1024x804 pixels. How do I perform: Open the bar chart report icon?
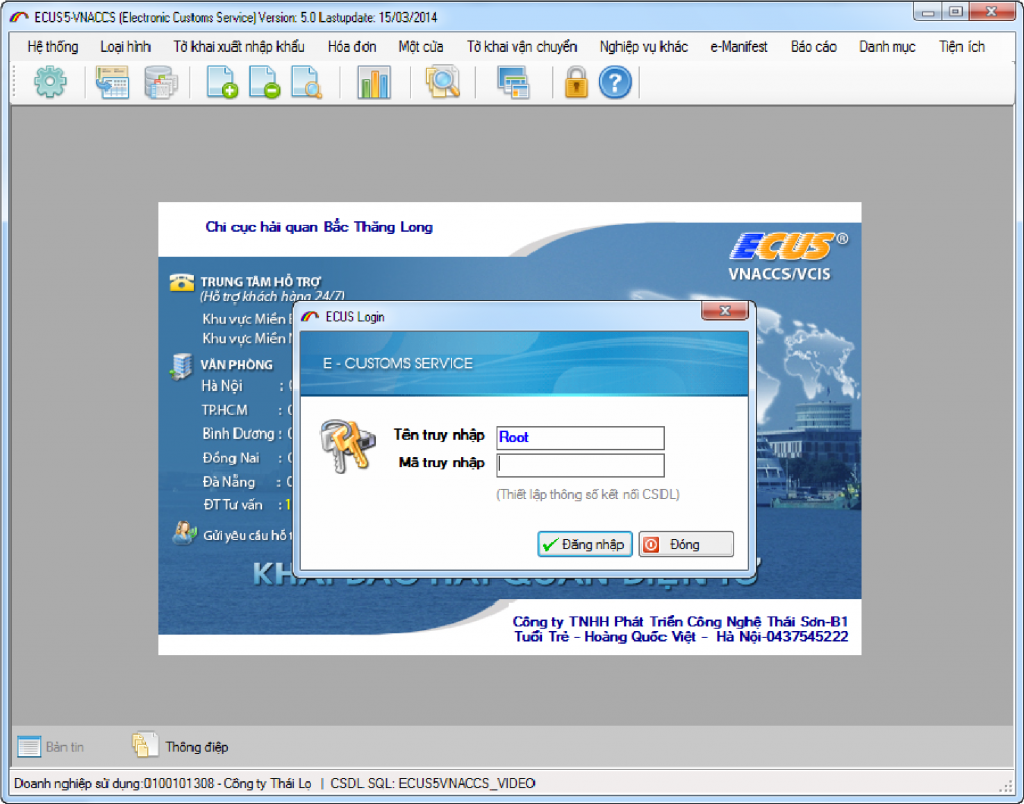374,82
